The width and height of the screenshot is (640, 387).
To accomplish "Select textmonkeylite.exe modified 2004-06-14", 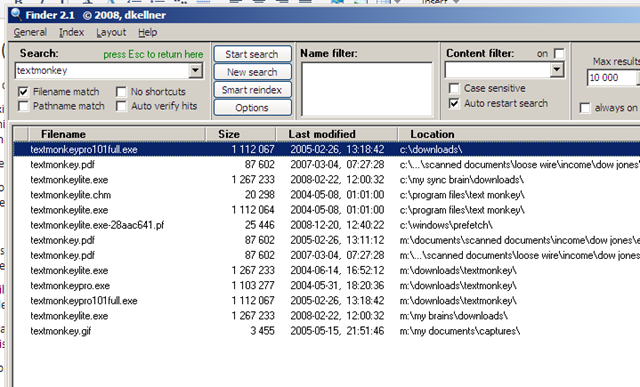I will coord(327,270).
